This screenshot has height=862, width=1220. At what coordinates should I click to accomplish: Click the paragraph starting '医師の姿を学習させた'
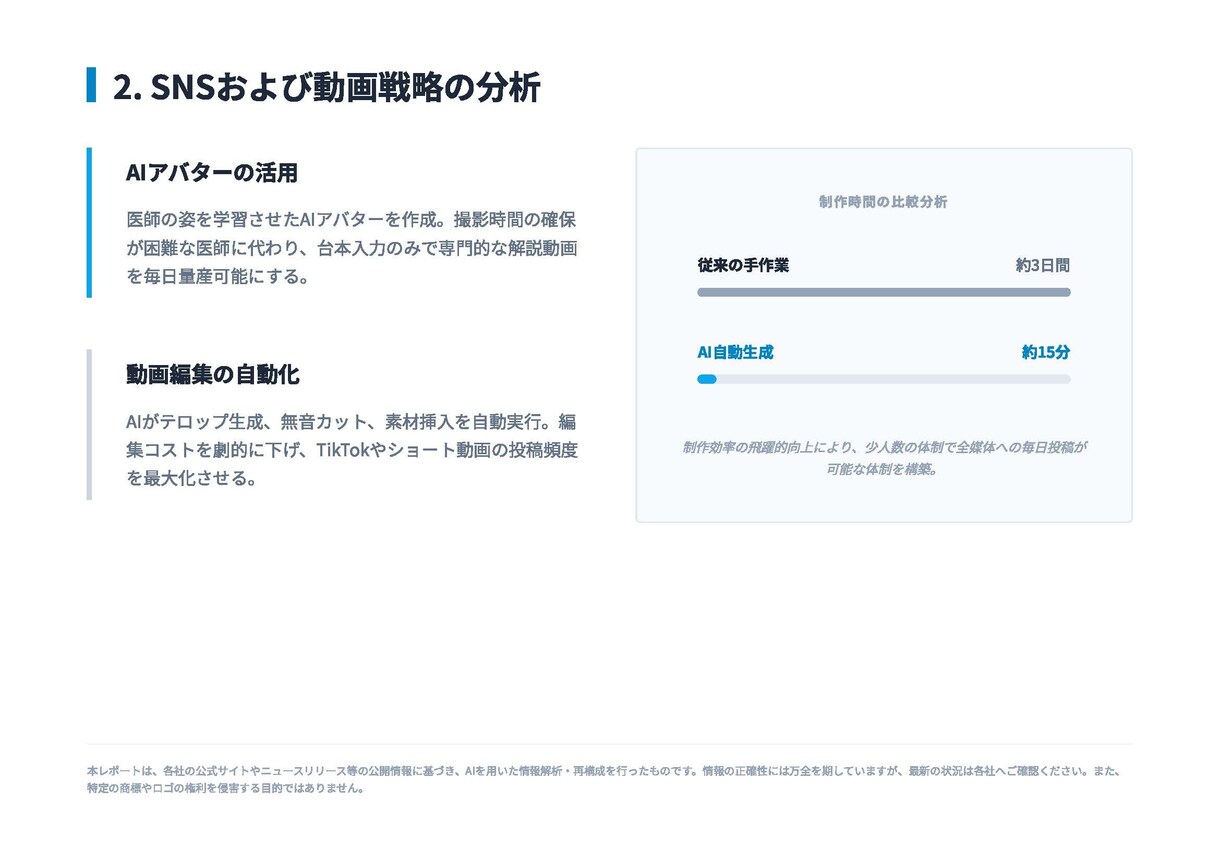[352, 247]
